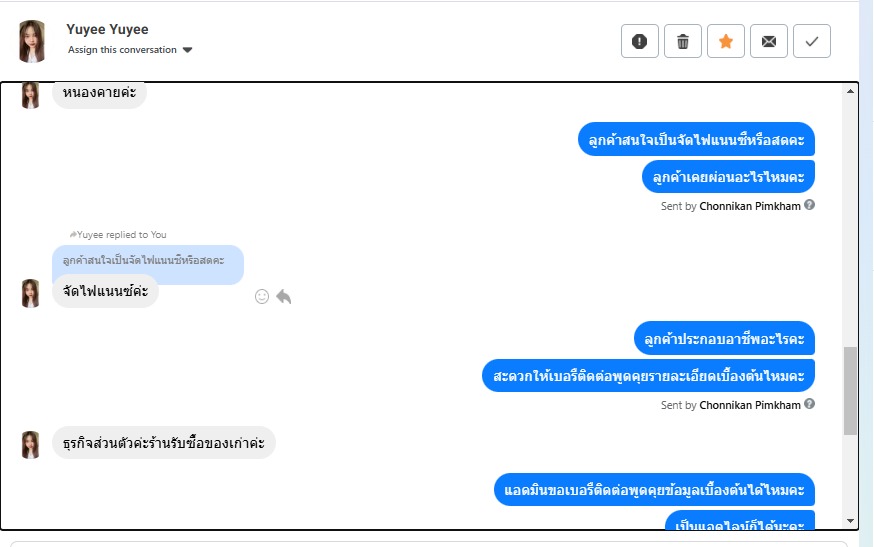
Task: Click the Yuyee Yuyee contact name
Action: click(107, 30)
